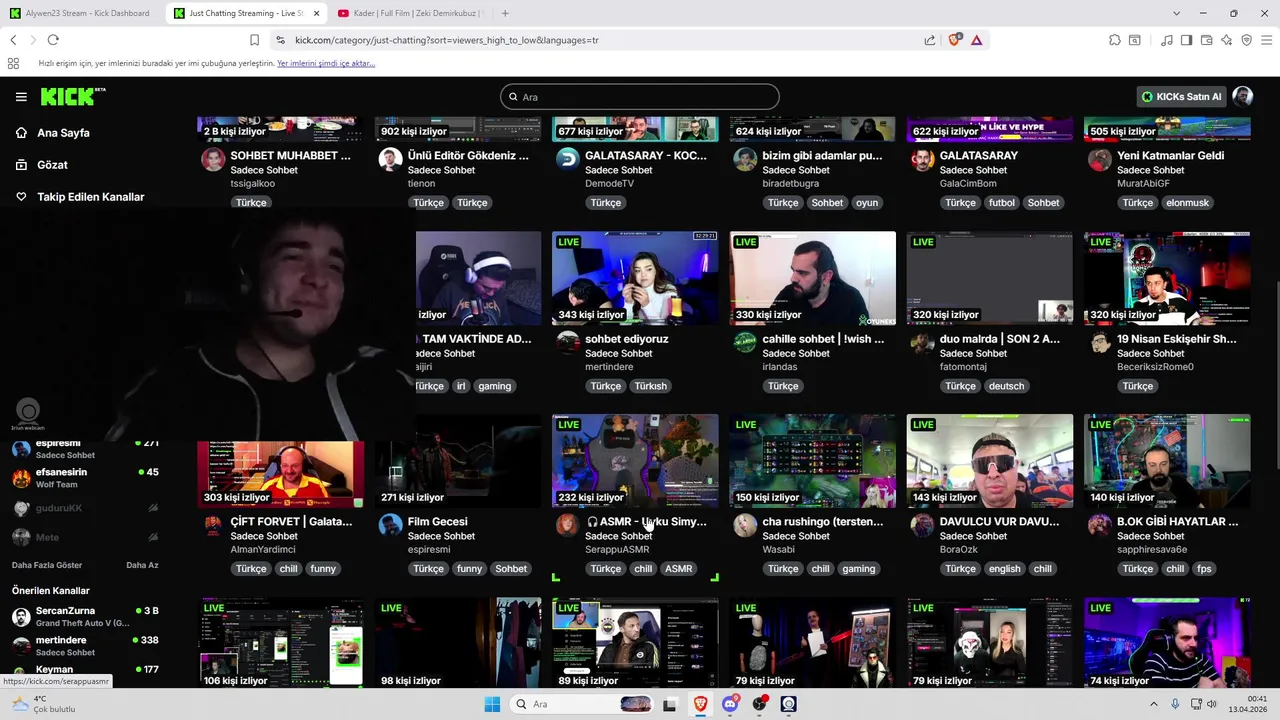
Task: Select the deutsch tag under fatomontaj
Action: tap(1006, 386)
